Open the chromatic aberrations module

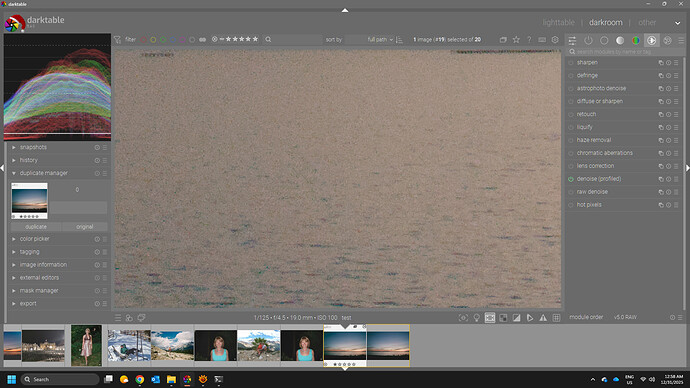coord(604,153)
